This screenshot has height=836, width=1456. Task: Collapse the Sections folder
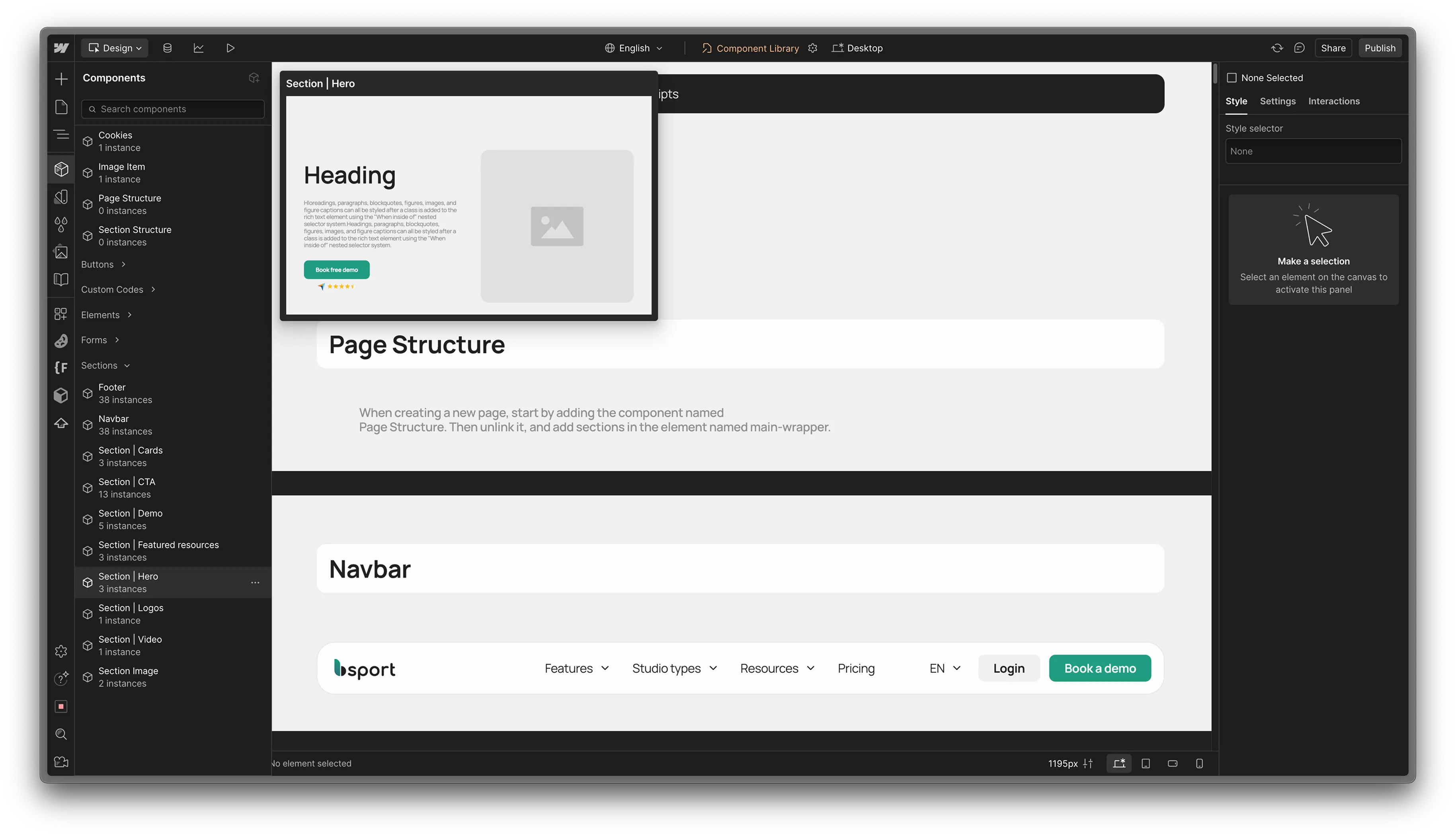point(106,365)
